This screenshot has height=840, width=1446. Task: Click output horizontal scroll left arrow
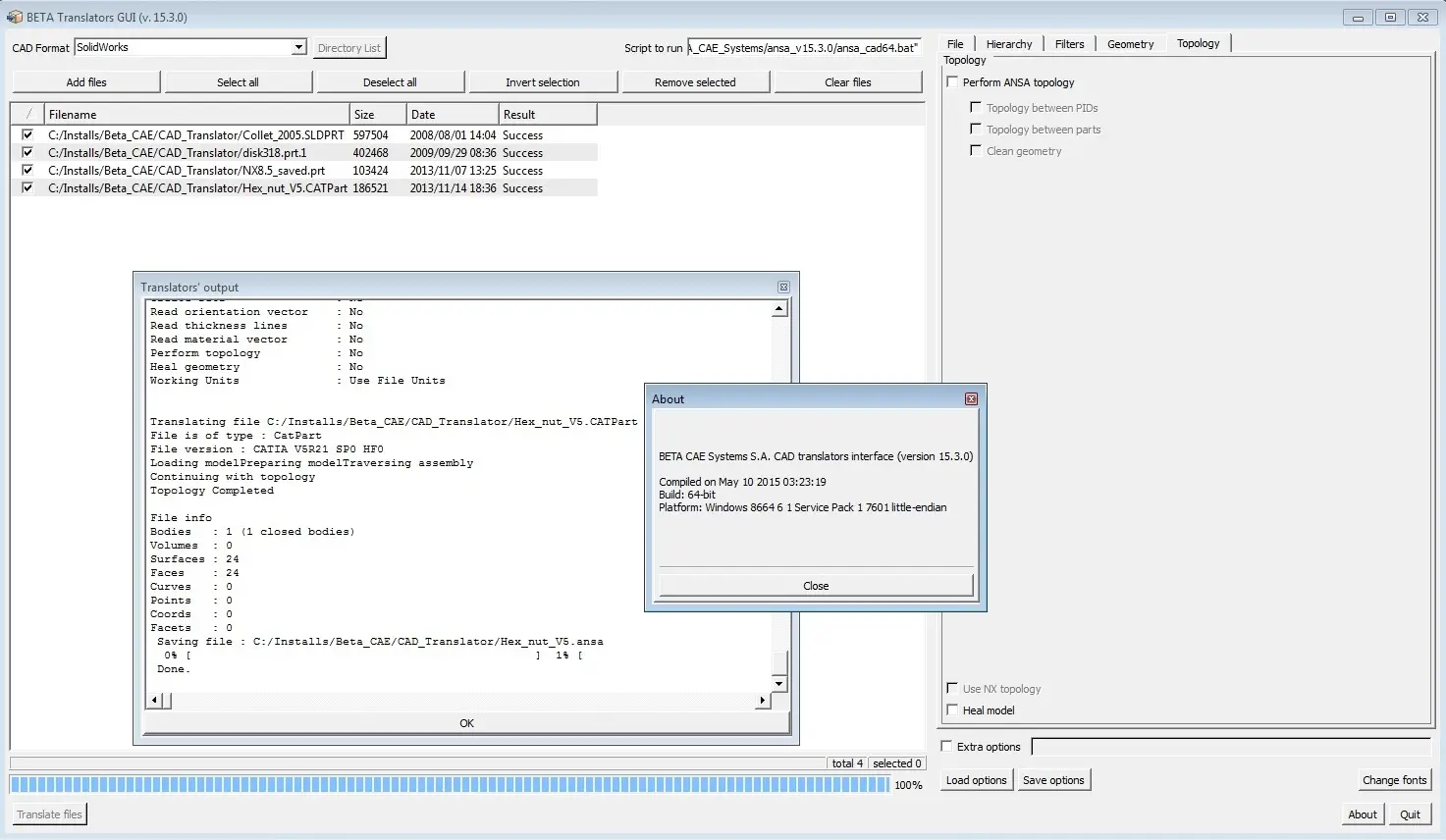(154, 701)
